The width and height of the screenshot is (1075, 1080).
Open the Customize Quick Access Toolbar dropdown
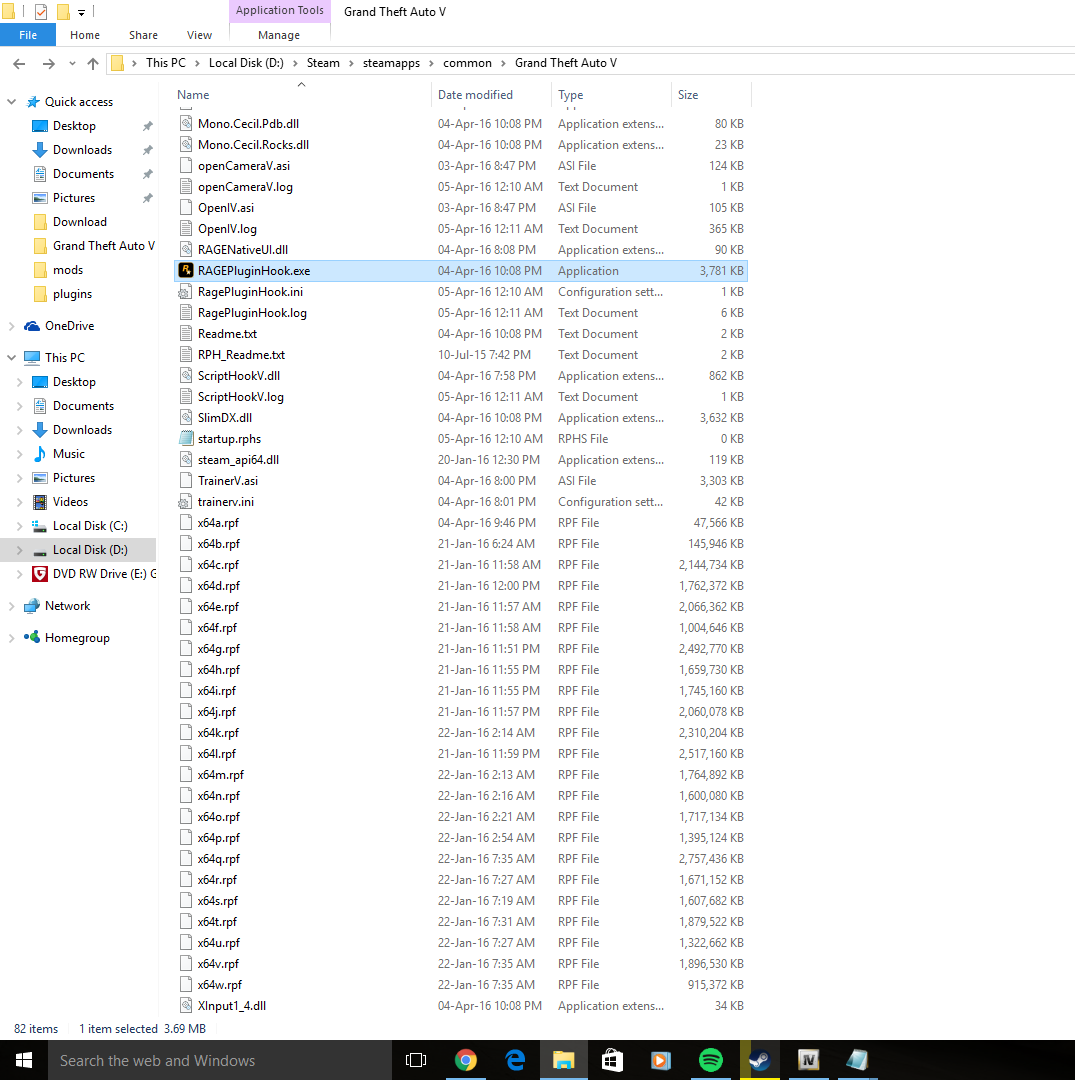click(81, 12)
